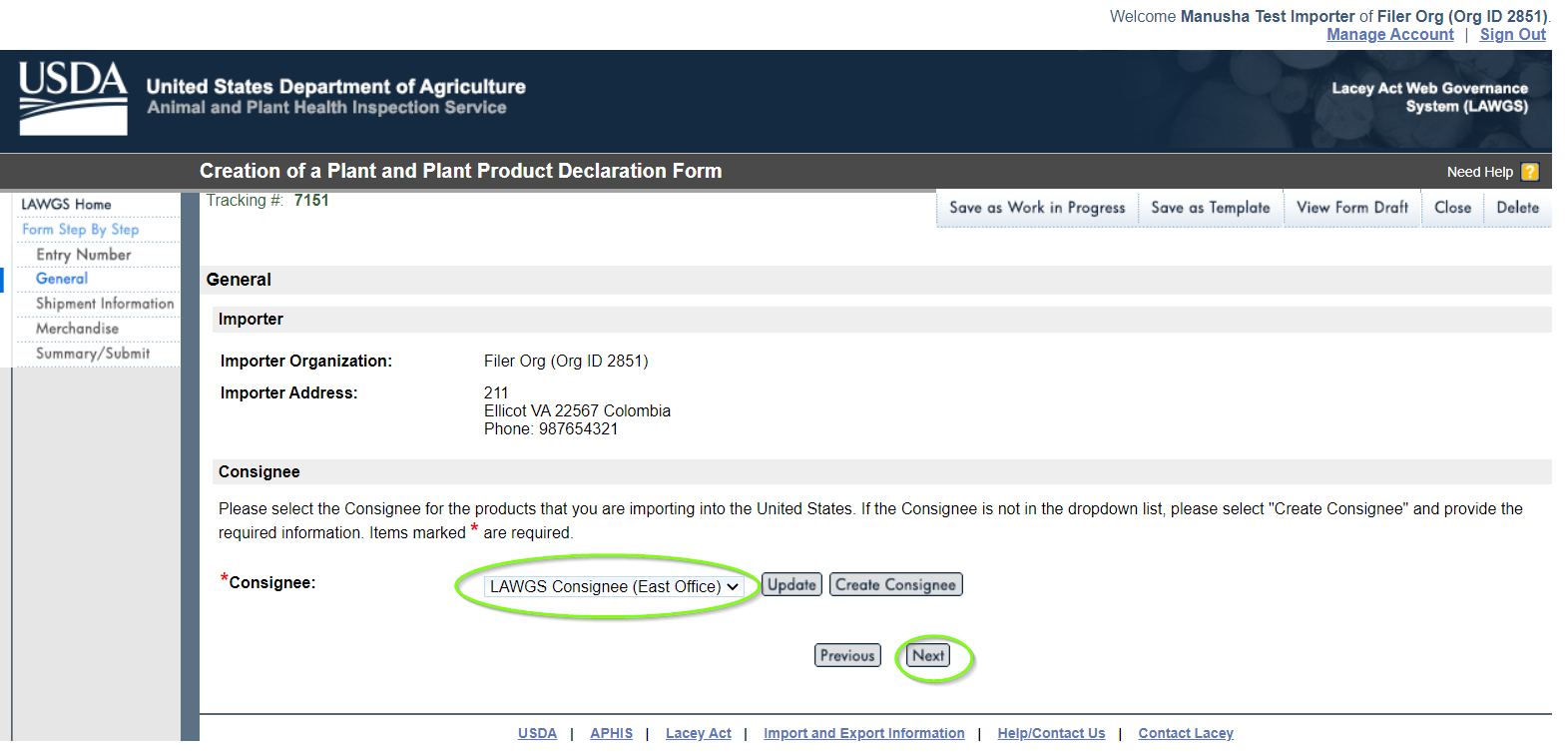
Task: Jump to Summary/Submit step
Action: click(93, 354)
